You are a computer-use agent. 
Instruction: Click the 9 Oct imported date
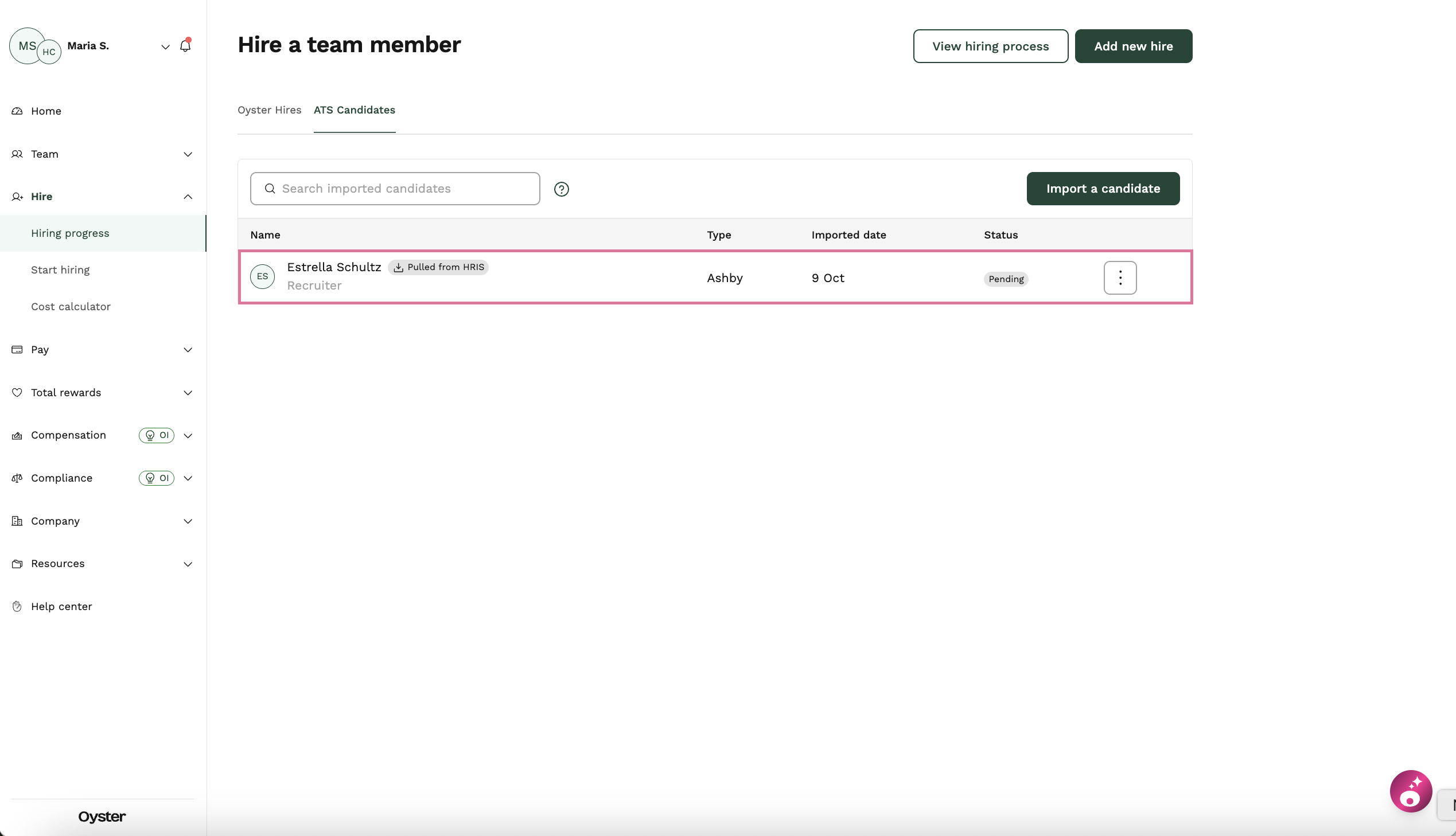point(828,278)
